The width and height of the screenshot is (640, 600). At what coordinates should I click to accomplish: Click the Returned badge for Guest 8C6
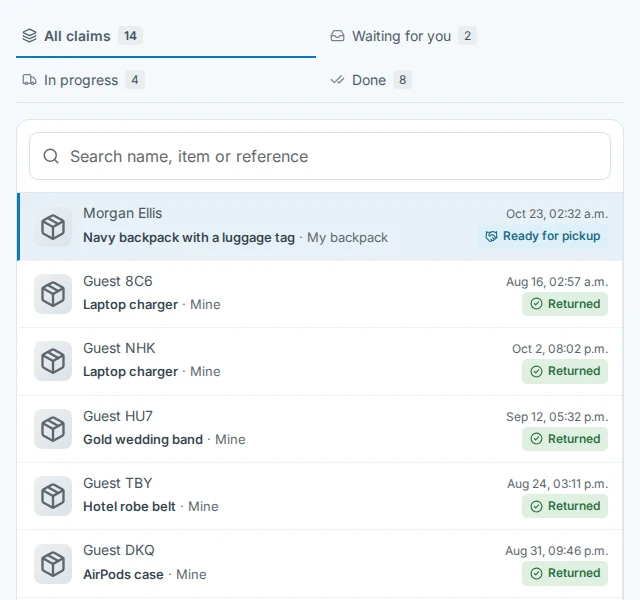pyautogui.click(x=565, y=304)
